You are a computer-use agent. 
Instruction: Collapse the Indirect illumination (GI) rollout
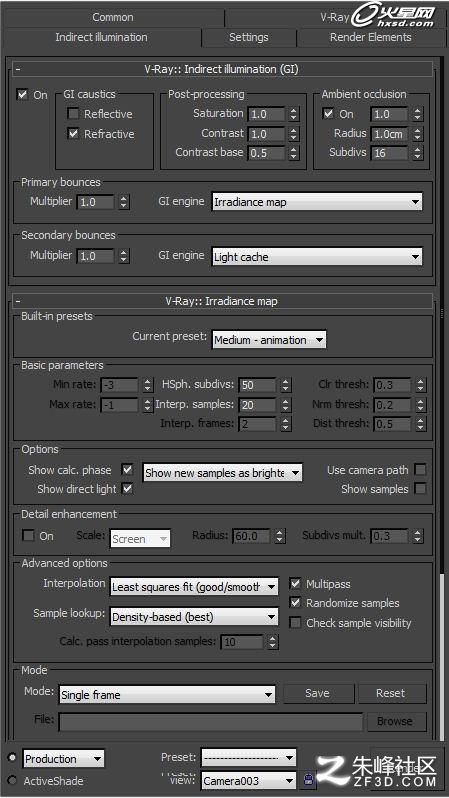221,69
